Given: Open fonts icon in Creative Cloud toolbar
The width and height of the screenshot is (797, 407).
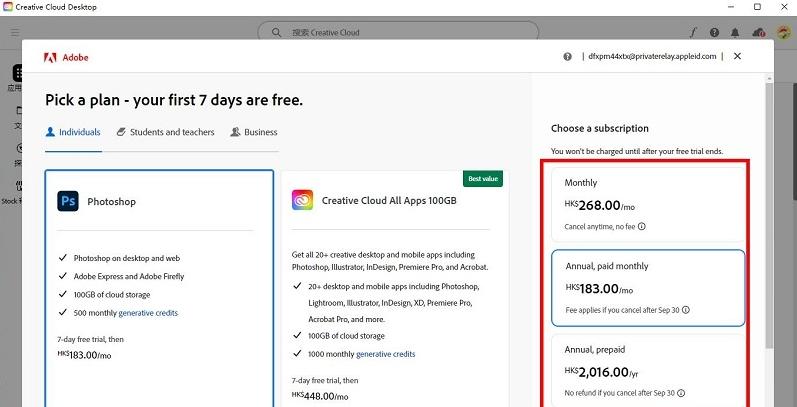Looking at the screenshot, I should point(693,33).
